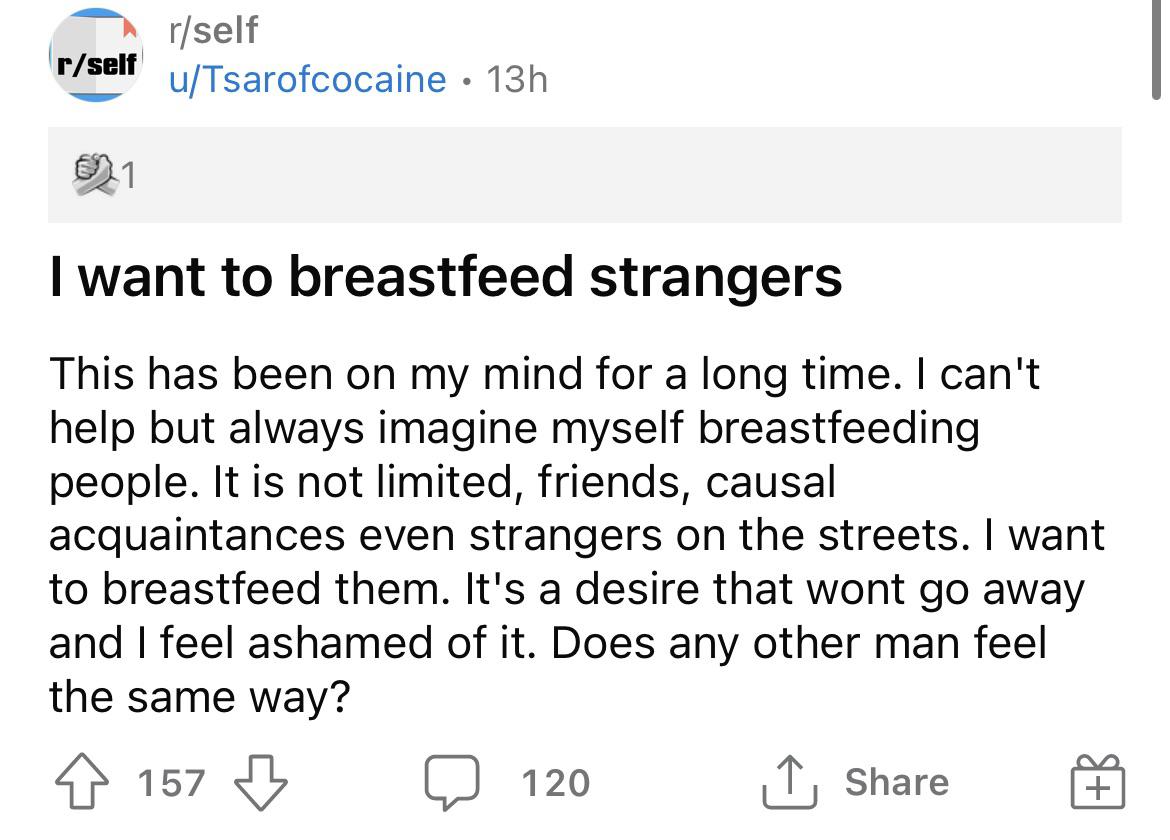Click the 13h post timestamp

coord(517,78)
